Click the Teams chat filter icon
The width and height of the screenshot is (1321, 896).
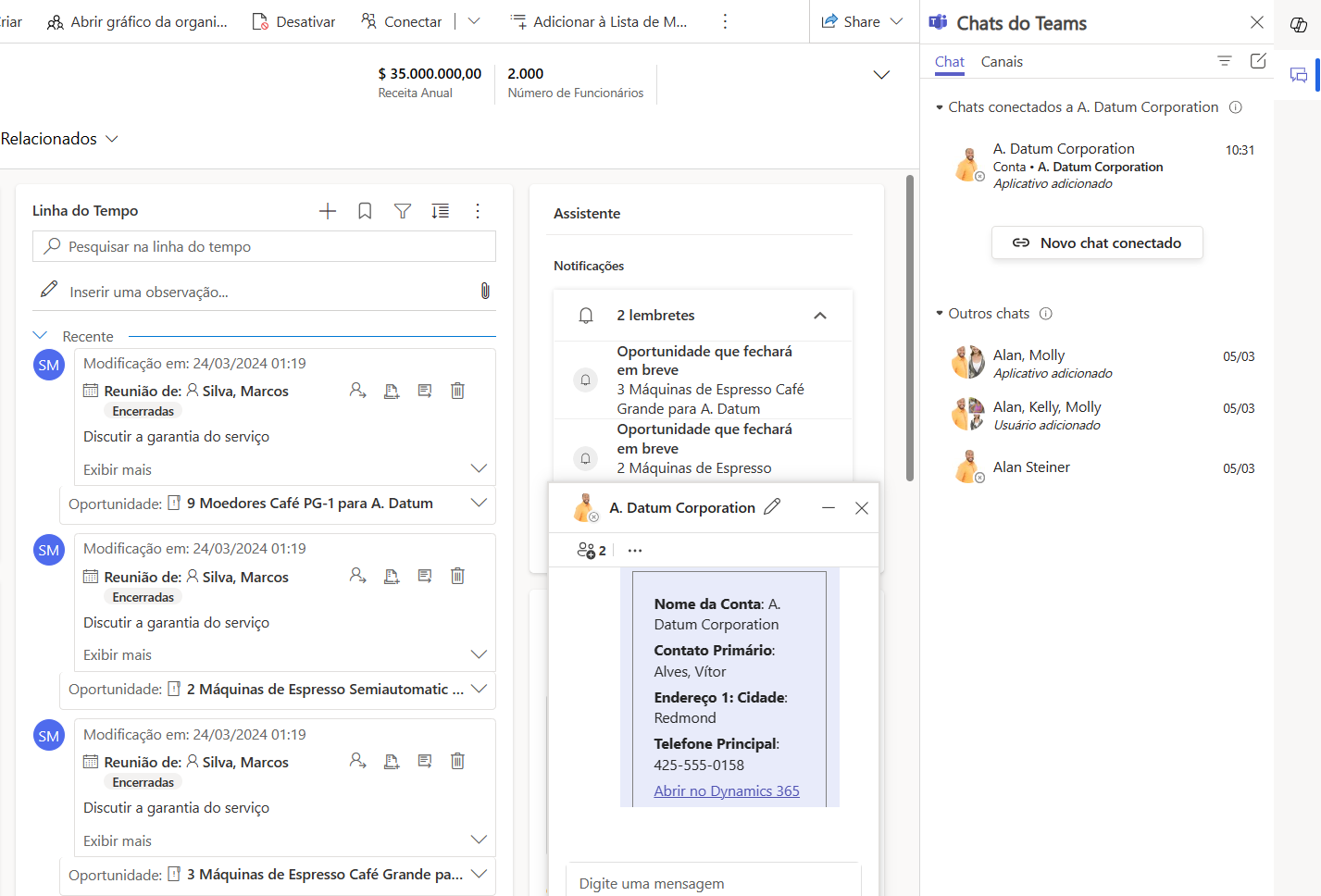tap(1225, 61)
